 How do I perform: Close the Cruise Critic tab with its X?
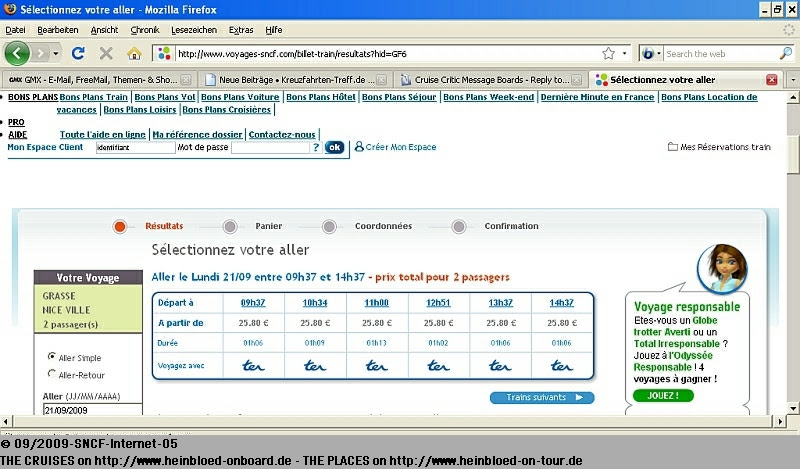click(577, 80)
